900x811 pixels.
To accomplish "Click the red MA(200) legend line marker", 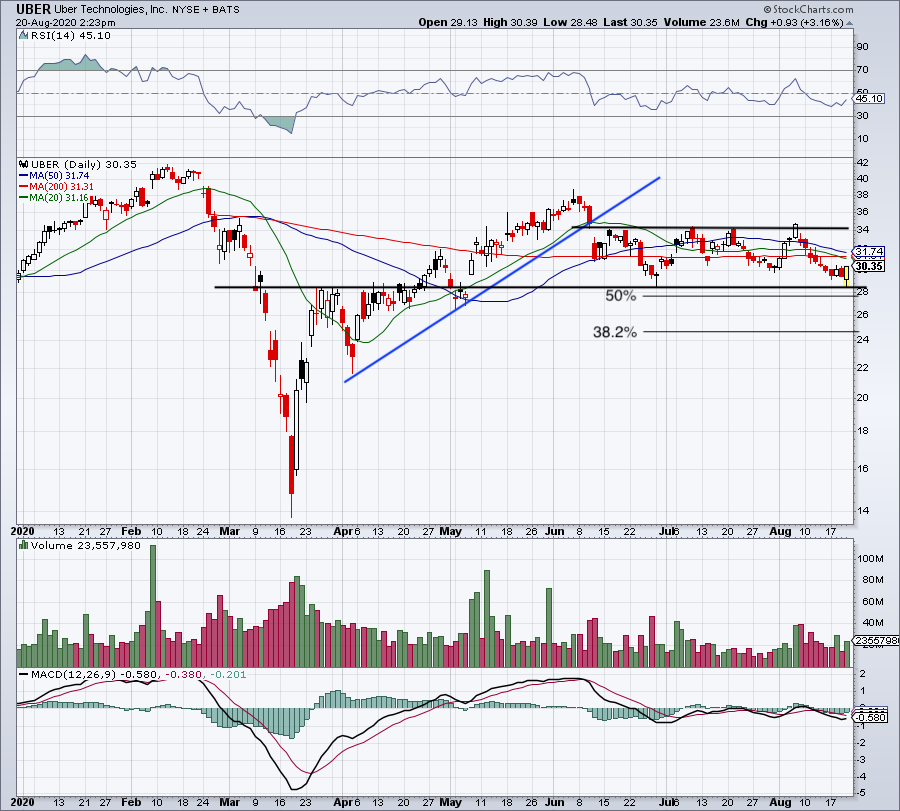I will click(24, 187).
